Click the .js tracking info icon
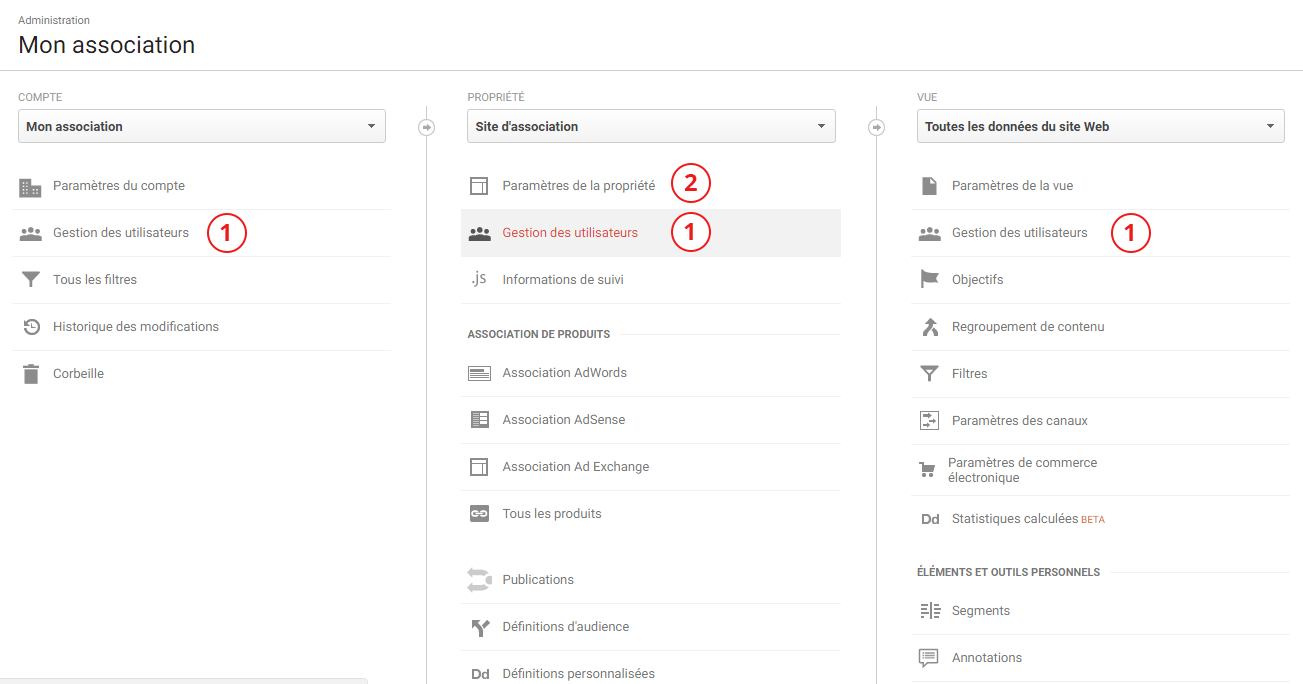This screenshot has height=684, width=1303. 479,280
